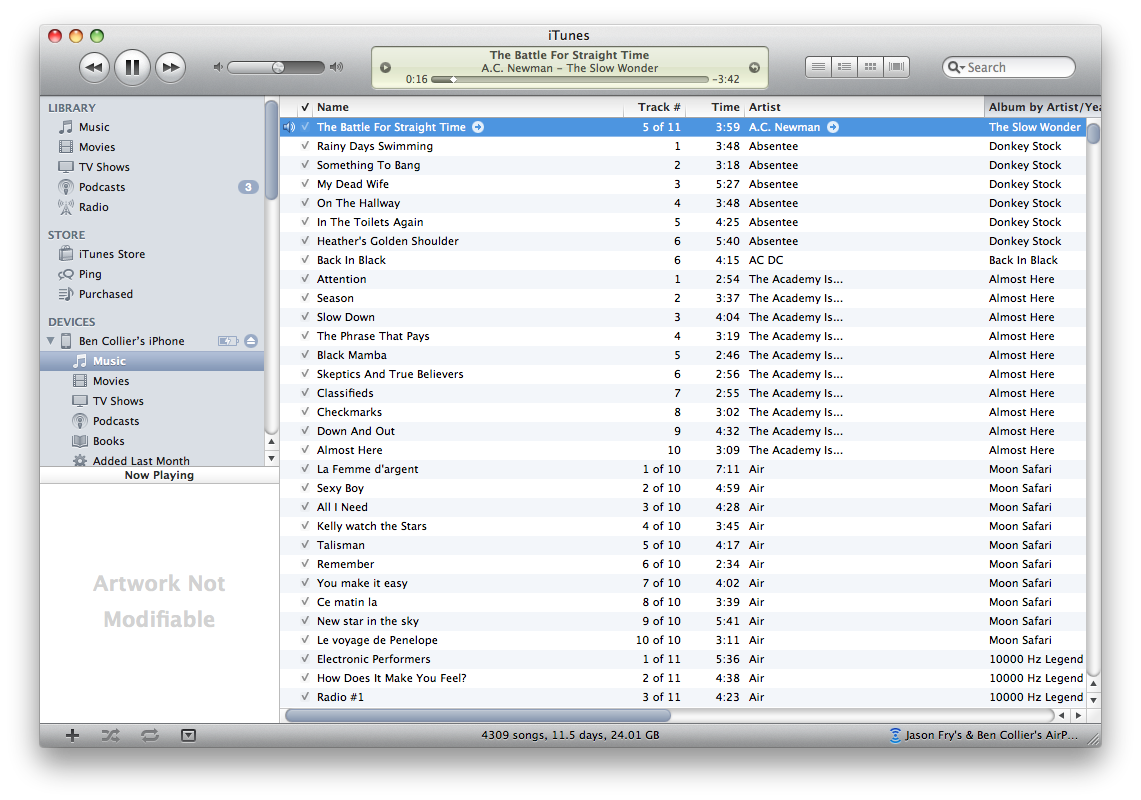Image resolution: width=1141 pixels, height=800 pixels.
Task: Open Purchased items list
Action: click(x=106, y=294)
